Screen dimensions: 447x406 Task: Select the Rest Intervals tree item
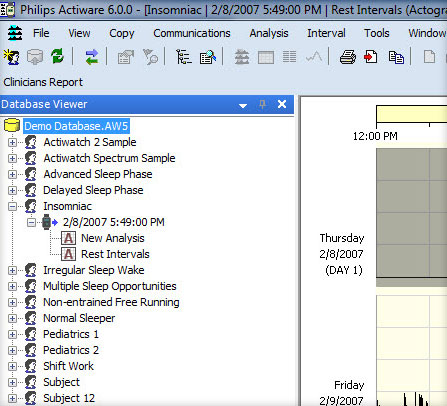pyautogui.click(x=115, y=254)
